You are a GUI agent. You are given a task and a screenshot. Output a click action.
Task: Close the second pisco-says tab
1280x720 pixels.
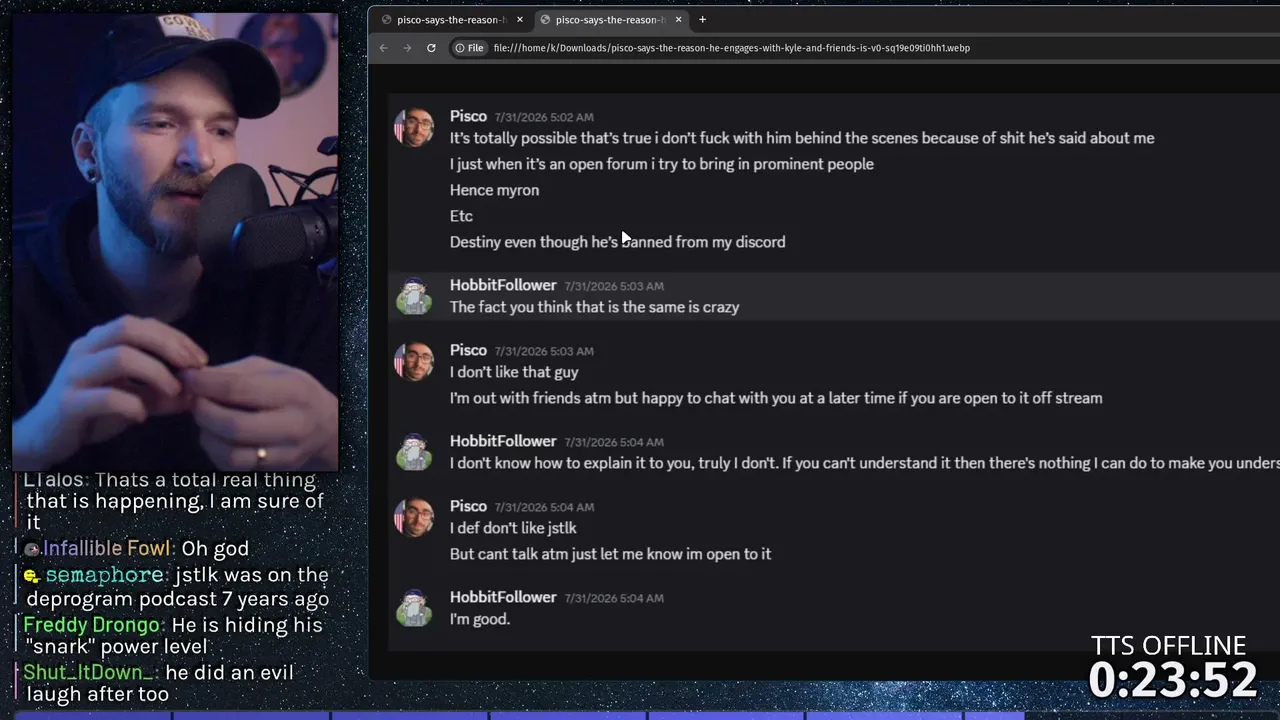(x=678, y=19)
